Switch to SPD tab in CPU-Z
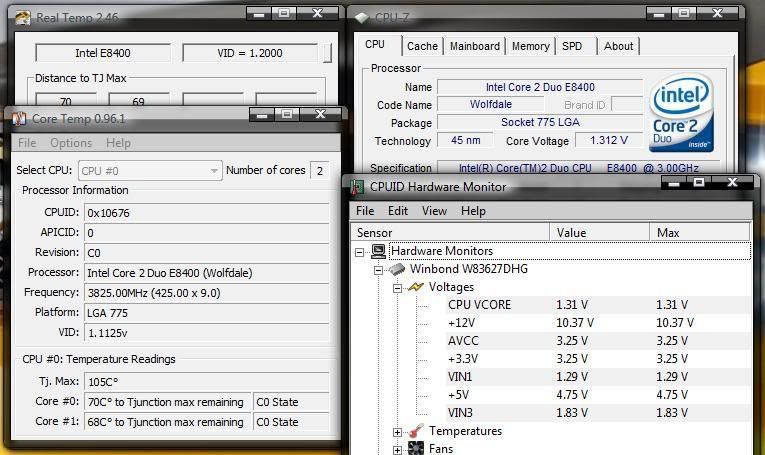This screenshot has height=455, width=765. (574, 46)
